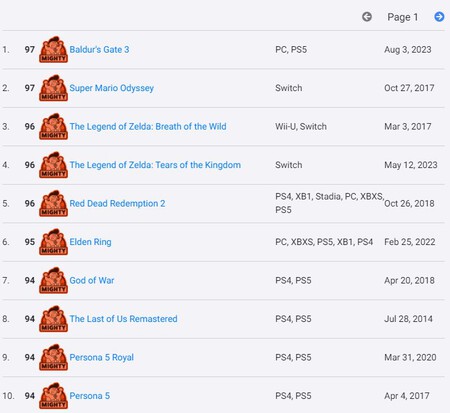Open the Elden Ring link
The width and height of the screenshot is (450, 413).
click(90, 242)
